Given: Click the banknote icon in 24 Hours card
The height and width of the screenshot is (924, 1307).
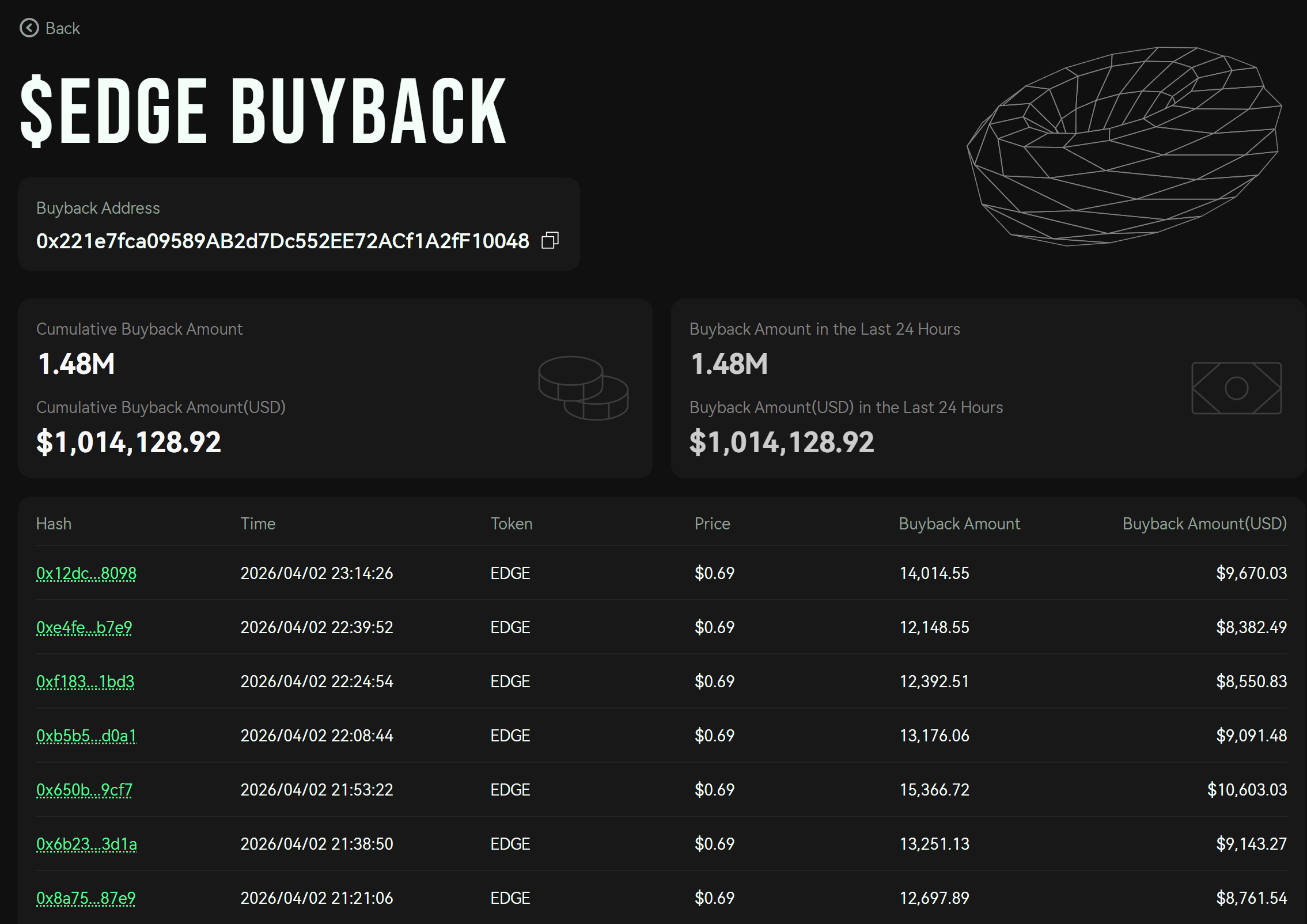Looking at the screenshot, I should click(1236, 388).
